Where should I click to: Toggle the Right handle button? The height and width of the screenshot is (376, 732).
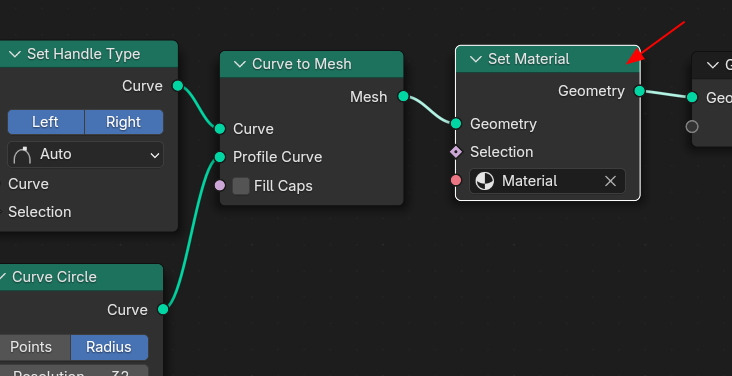click(124, 122)
